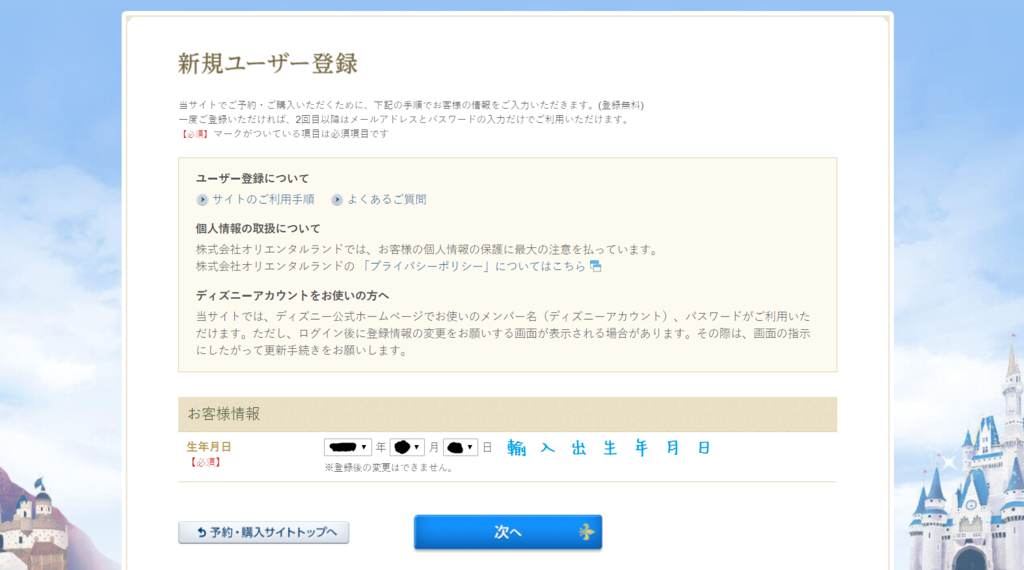Click ディズニーアカウントをお使いの方へ heading

point(292,295)
